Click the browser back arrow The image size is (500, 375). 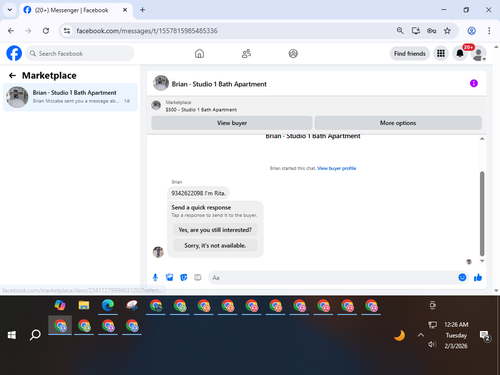(x=11, y=31)
